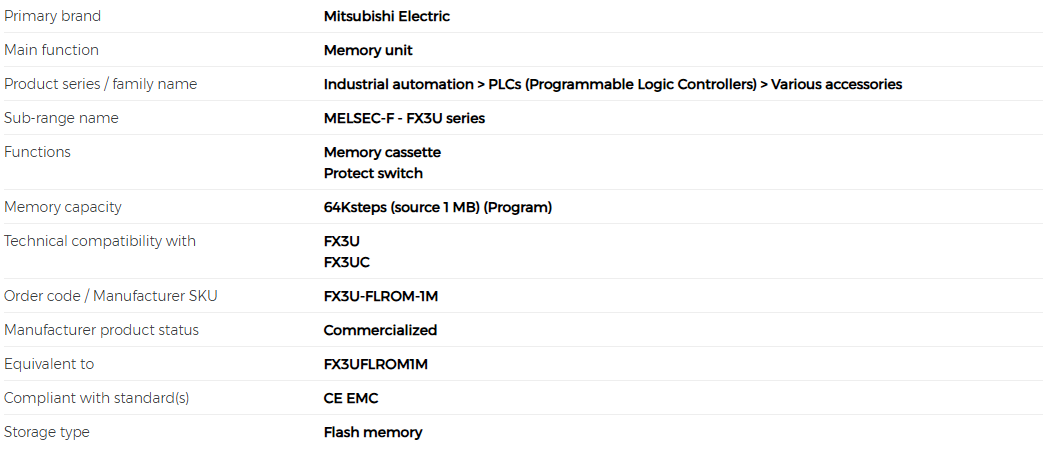This screenshot has width=1043, height=451.
Task: Click the Order code / Manufacturer SKU label
Action: pos(110,296)
